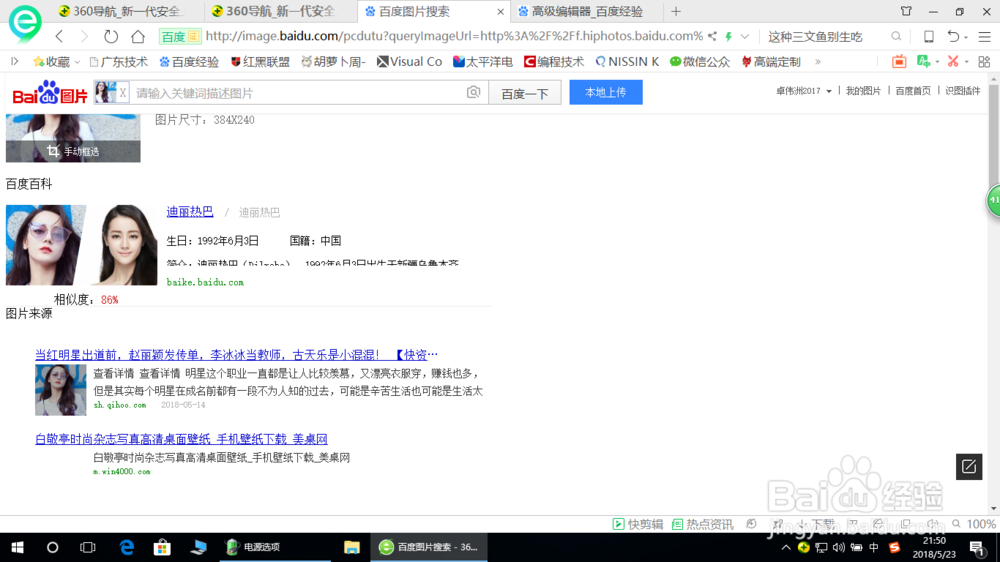Open the NISSIN K bookmark
Image resolution: width=1000 pixels, height=562 pixels.
pos(627,61)
